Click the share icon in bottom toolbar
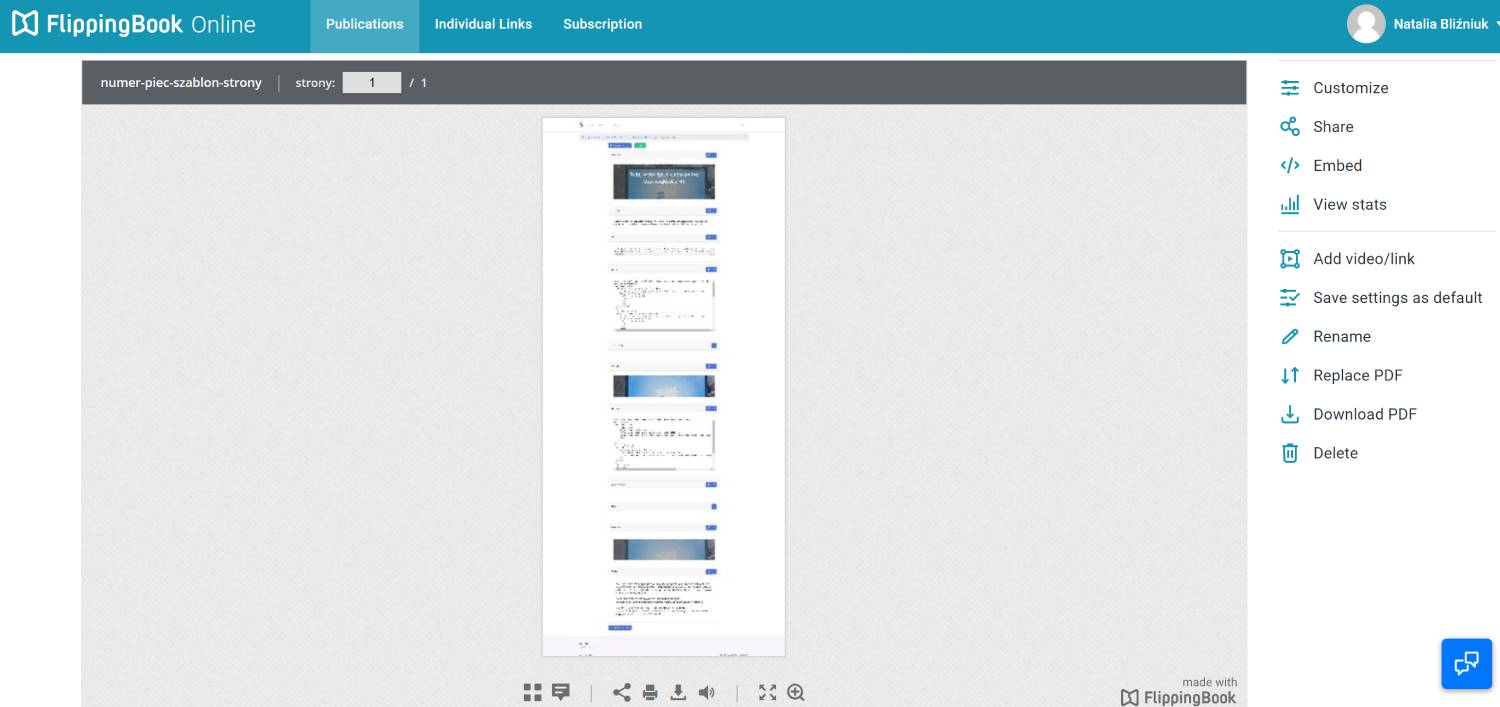The image size is (1500, 707). point(622,692)
